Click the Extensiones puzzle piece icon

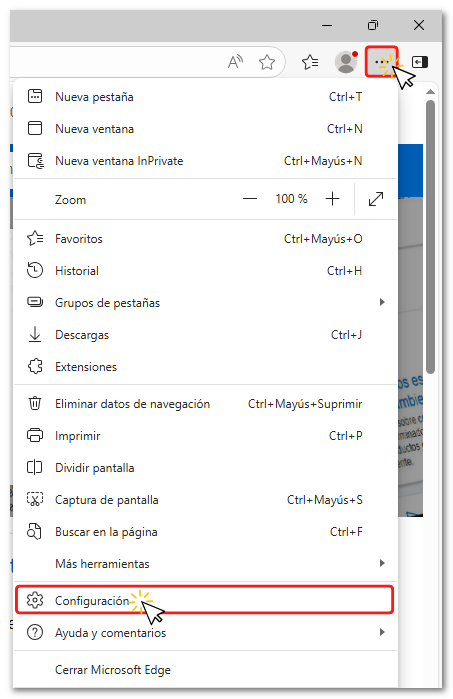(35, 366)
